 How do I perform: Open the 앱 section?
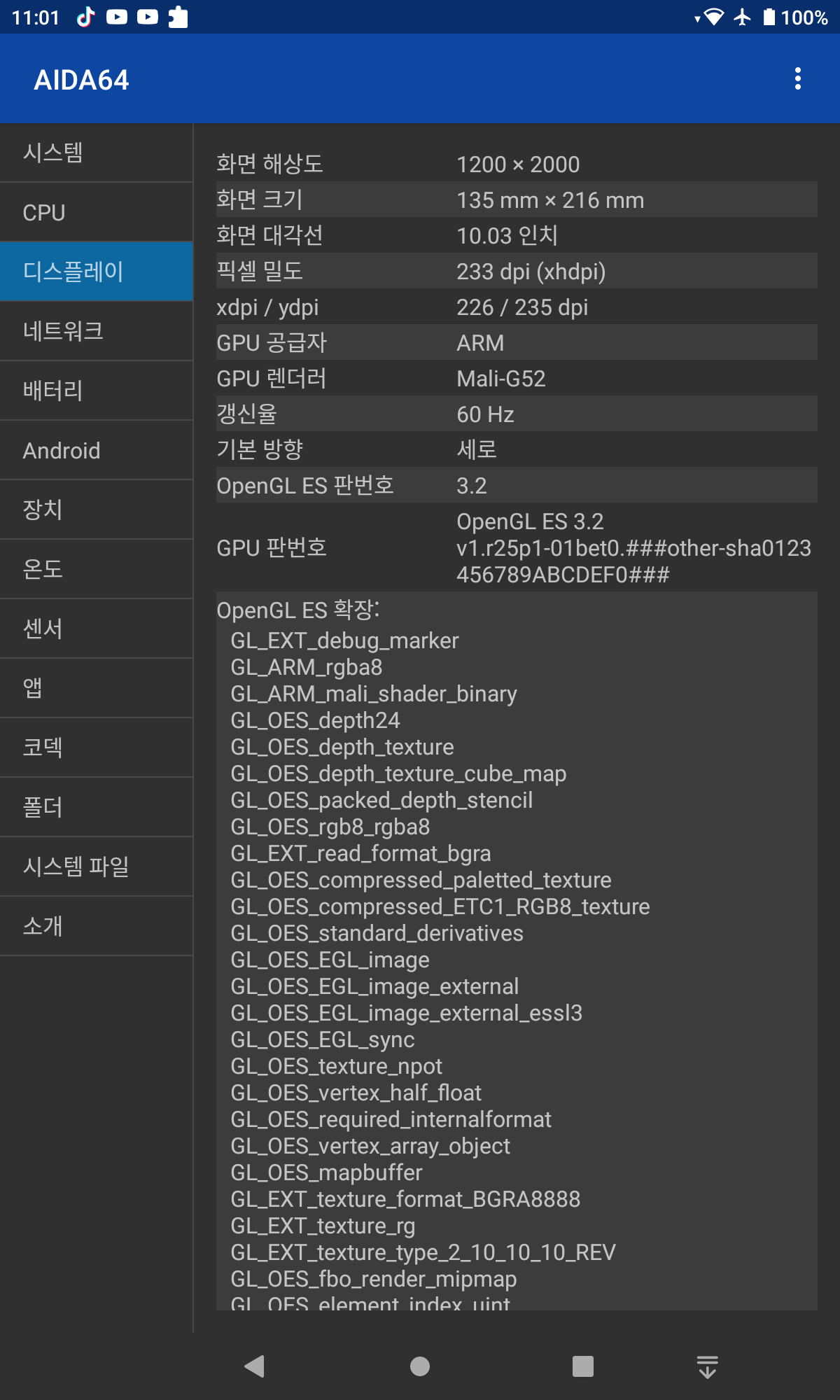(97, 688)
